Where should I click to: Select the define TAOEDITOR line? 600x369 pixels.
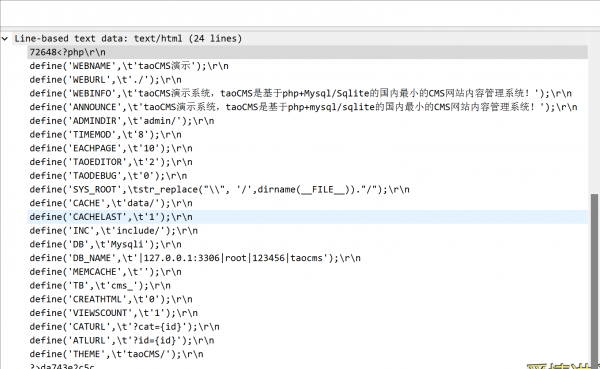pos(111,162)
